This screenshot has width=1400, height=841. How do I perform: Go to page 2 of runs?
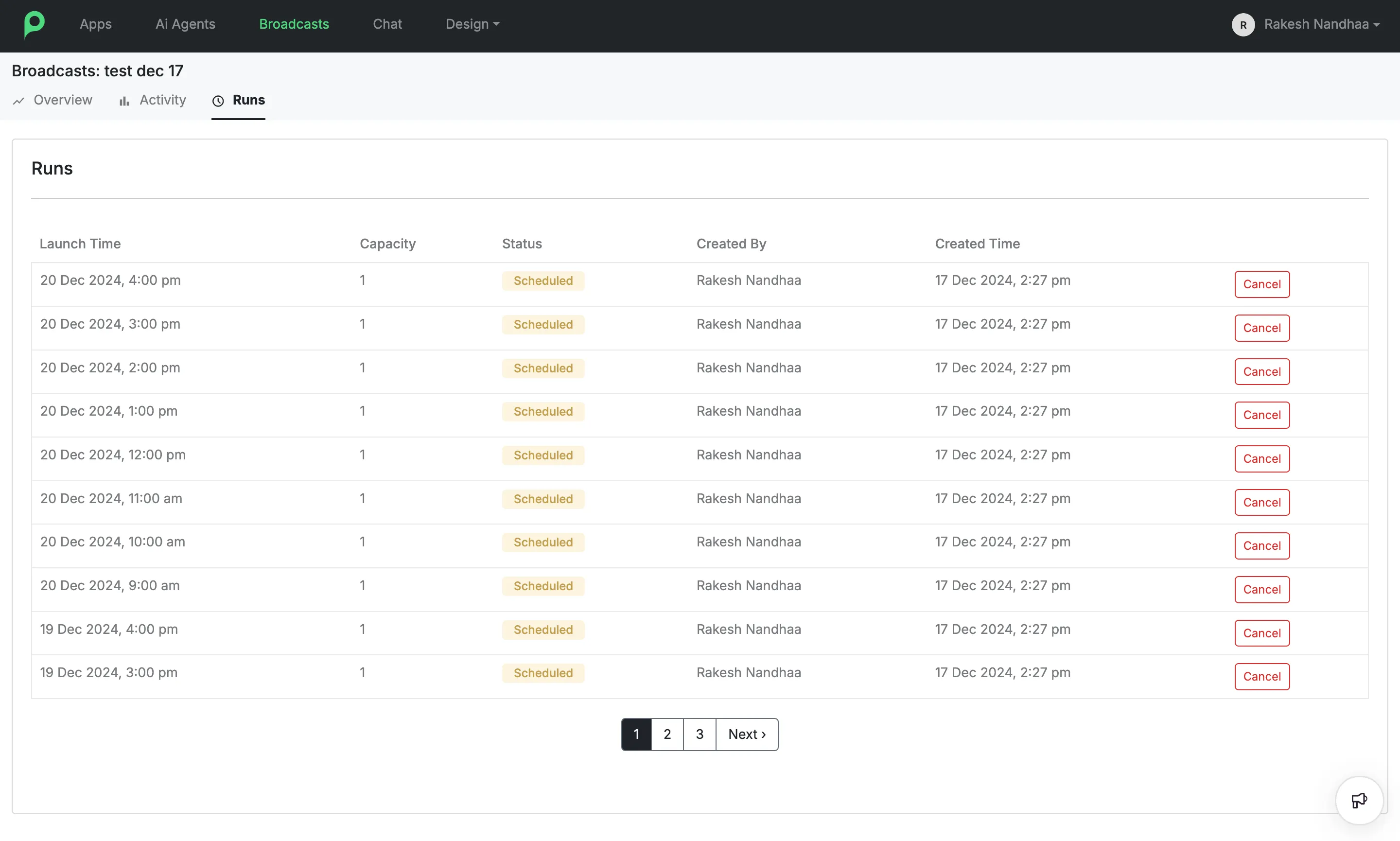[667, 734]
